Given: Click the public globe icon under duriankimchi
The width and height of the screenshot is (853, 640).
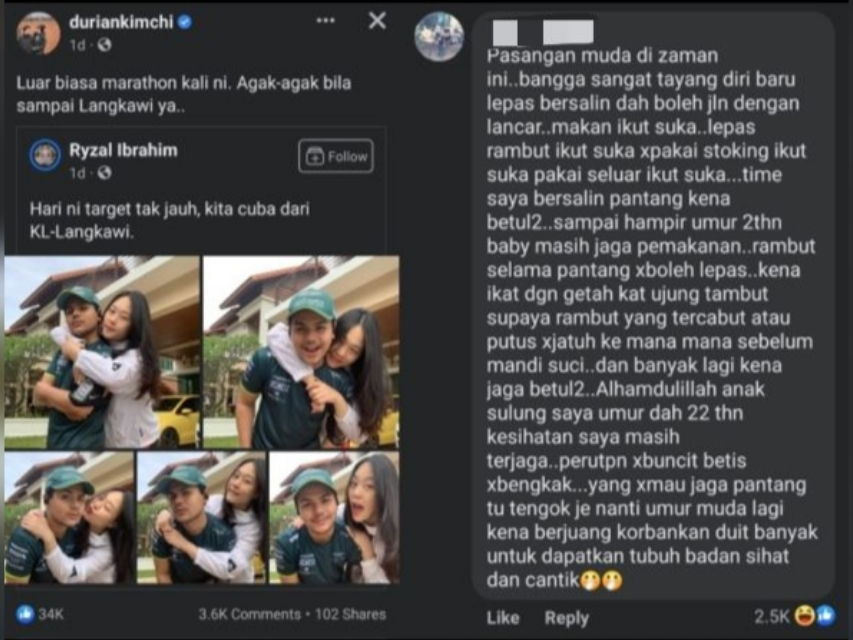Looking at the screenshot, I should (x=104, y=45).
